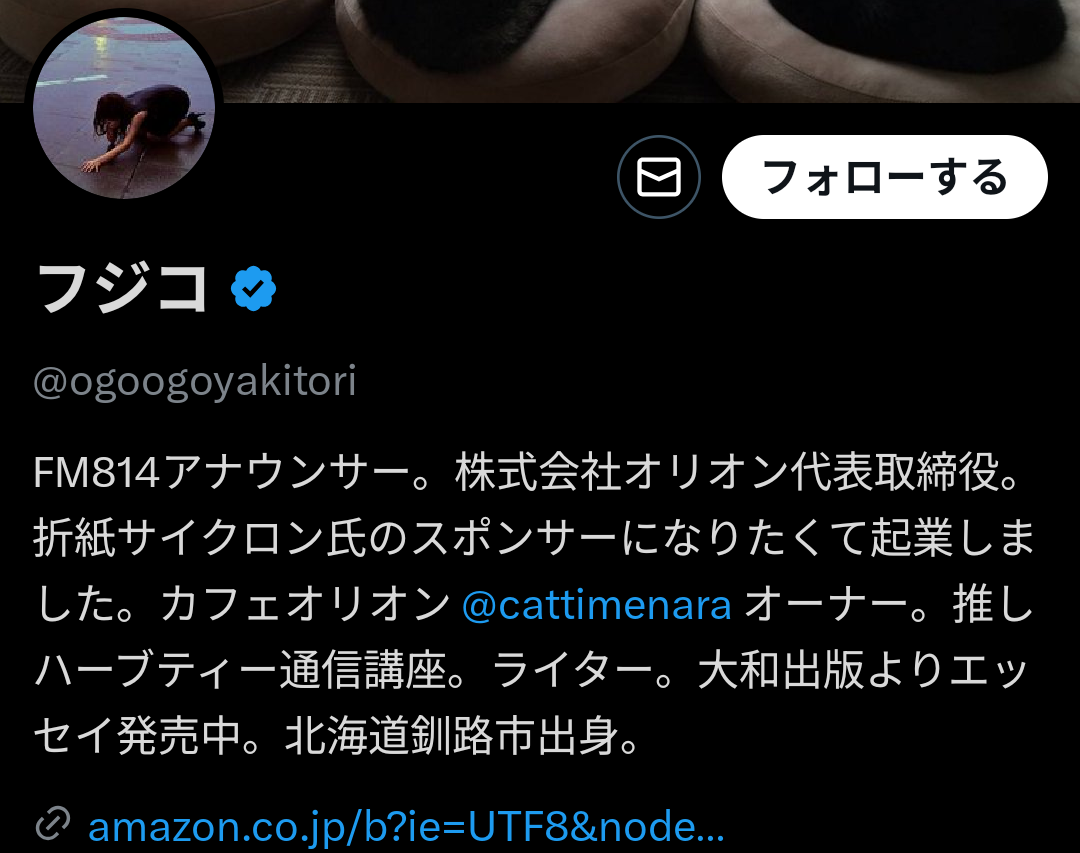The width and height of the screenshot is (1080, 853).
Task: Visit the @cattimenara mentioned account
Action: pos(596,606)
